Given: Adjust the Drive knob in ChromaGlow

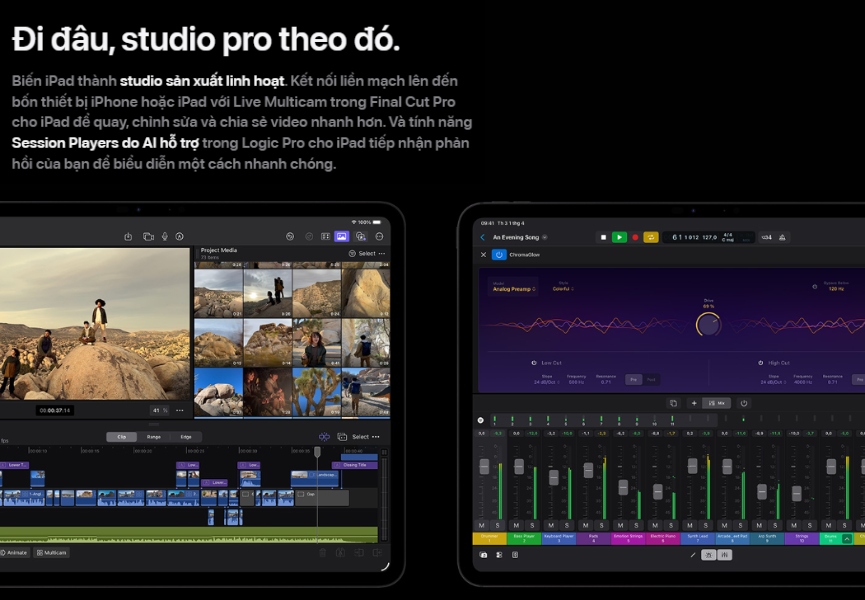Looking at the screenshot, I should (x=708, y=325).
